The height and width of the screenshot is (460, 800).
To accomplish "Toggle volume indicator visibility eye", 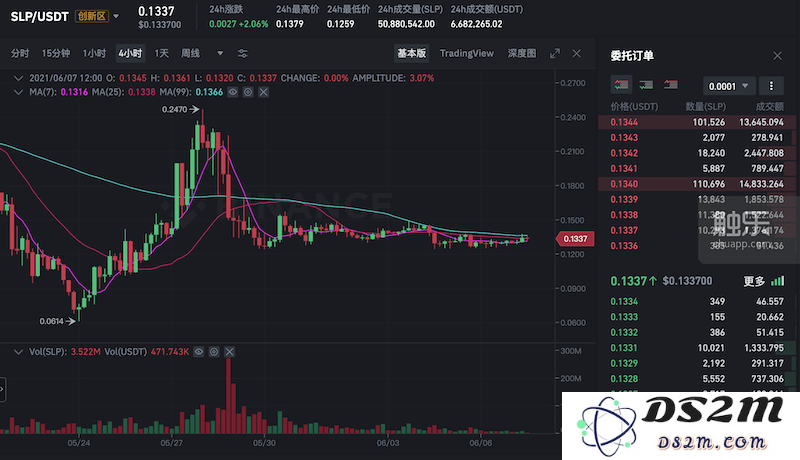I will [199, 352].
